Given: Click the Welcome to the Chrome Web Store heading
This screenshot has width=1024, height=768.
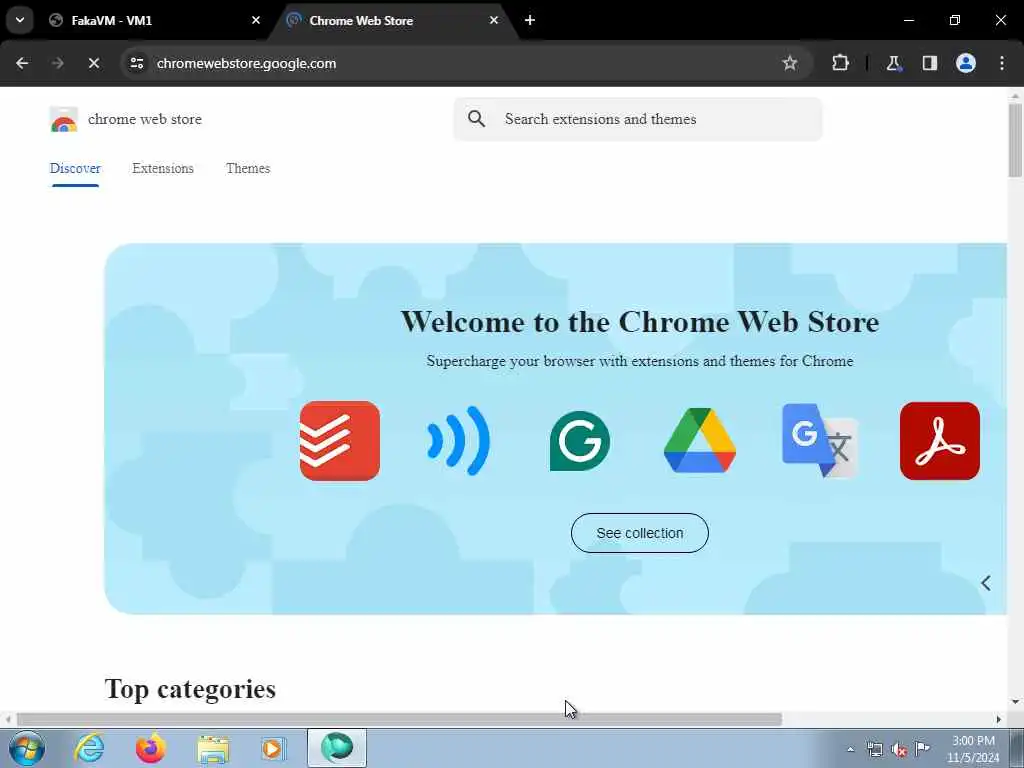Looking at the screenshot, I should tap(639, 321).
